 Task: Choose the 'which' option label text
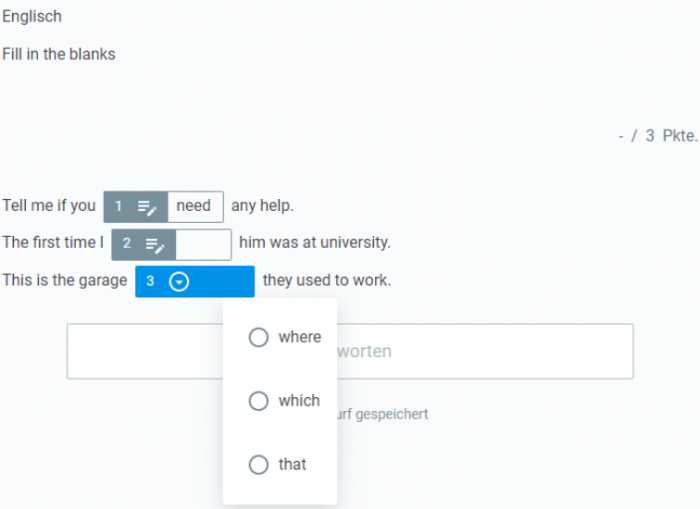click(299, 401)
